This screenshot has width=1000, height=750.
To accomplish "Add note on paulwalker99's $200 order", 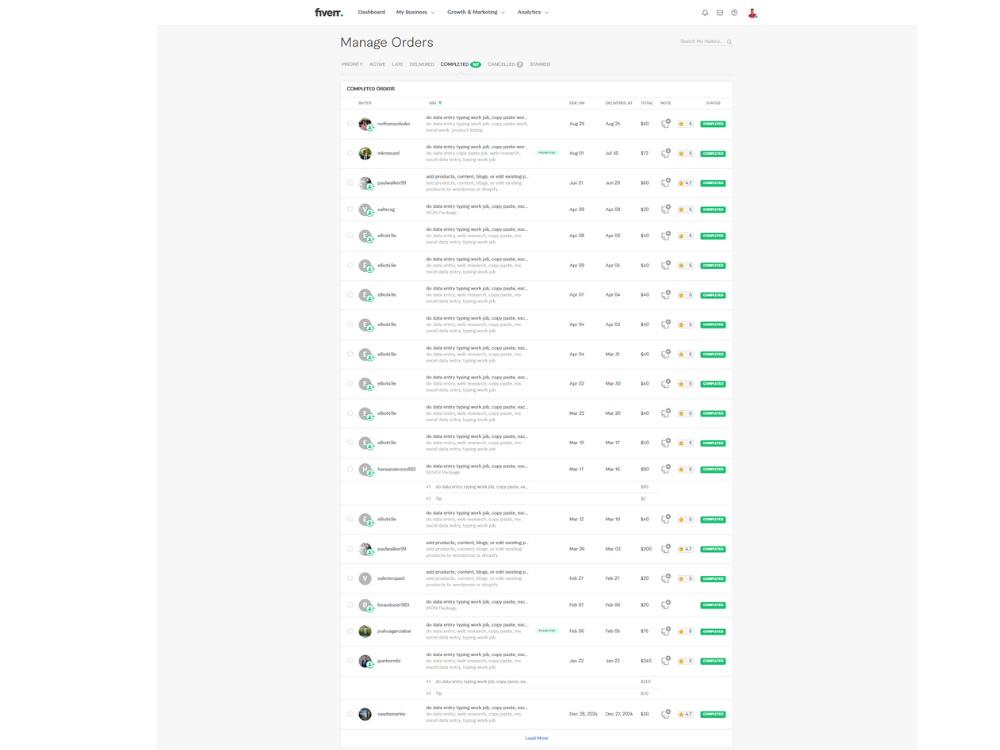I will click(x=665, y=548).
